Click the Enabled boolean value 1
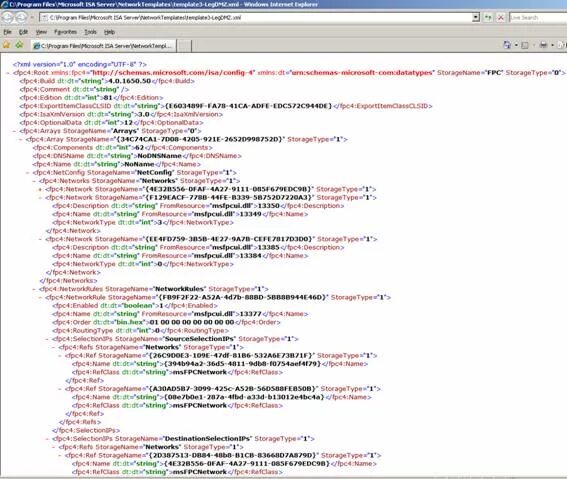This screenshot has height=479, width=567. tap(161, 306)
